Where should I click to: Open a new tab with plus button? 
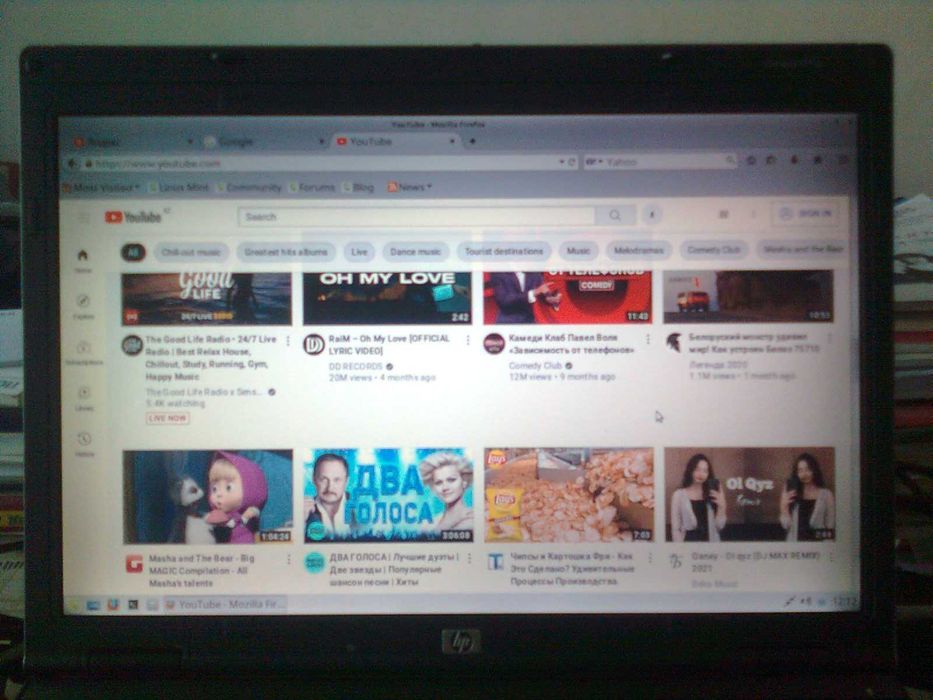pos(472,141)
